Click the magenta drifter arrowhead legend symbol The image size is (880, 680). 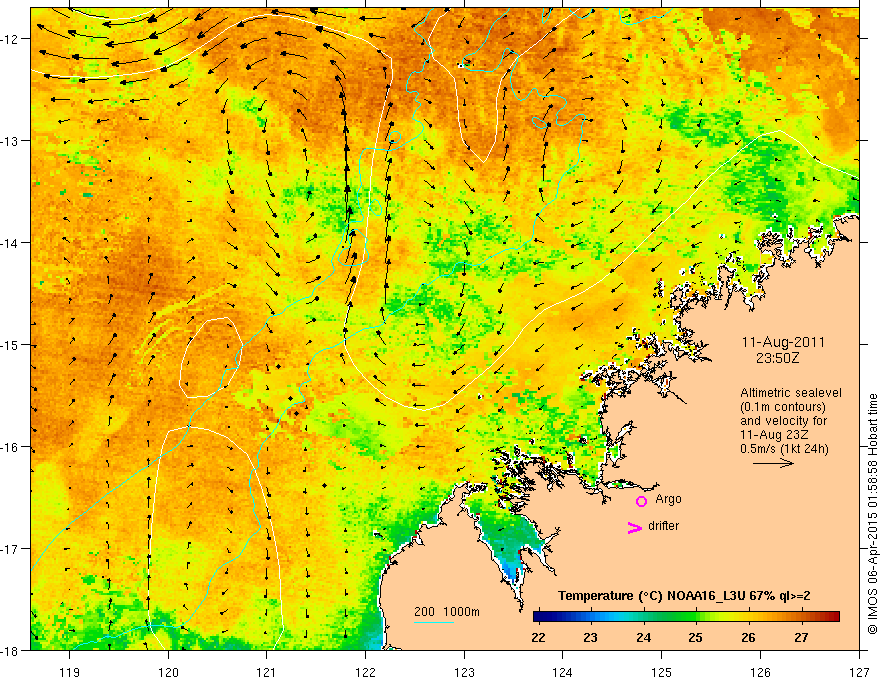pyautogui.click(x=635, y=527)
